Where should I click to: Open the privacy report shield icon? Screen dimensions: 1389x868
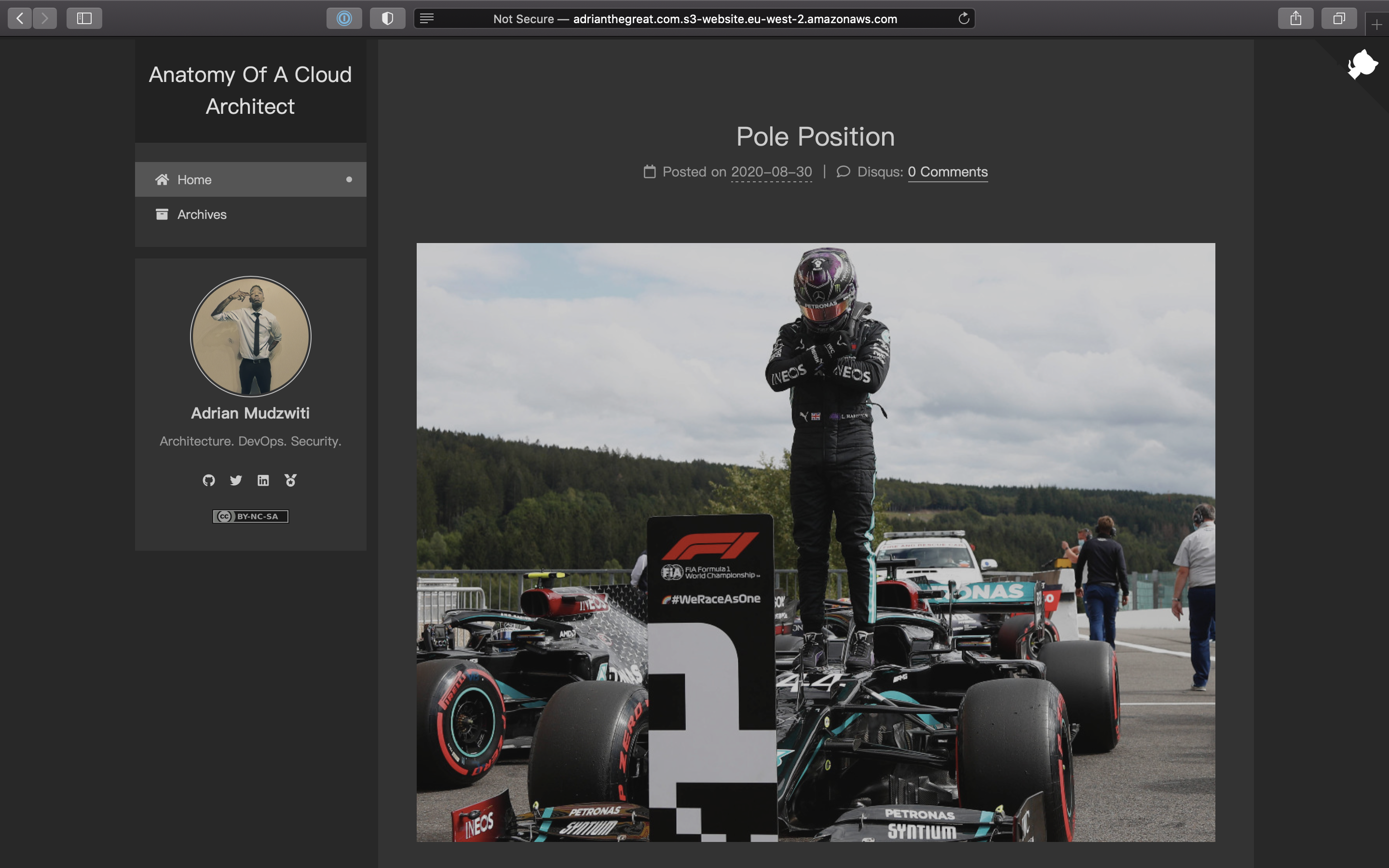click(x=387, y=18)
